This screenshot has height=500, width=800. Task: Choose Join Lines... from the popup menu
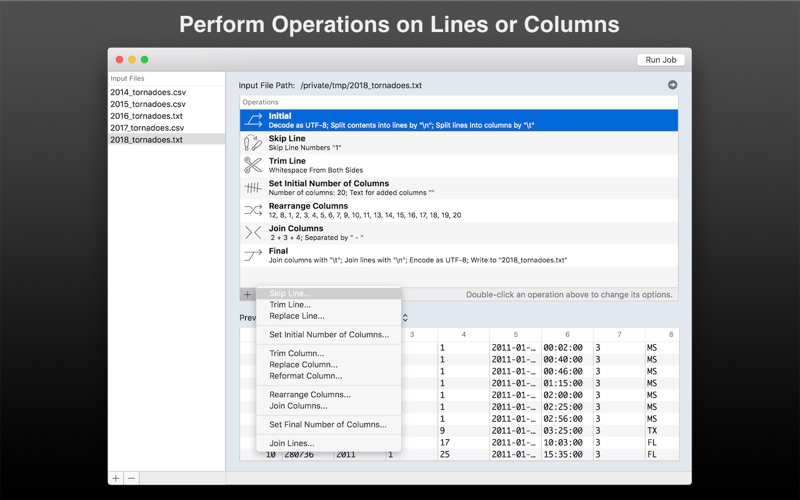click(329, 443)
